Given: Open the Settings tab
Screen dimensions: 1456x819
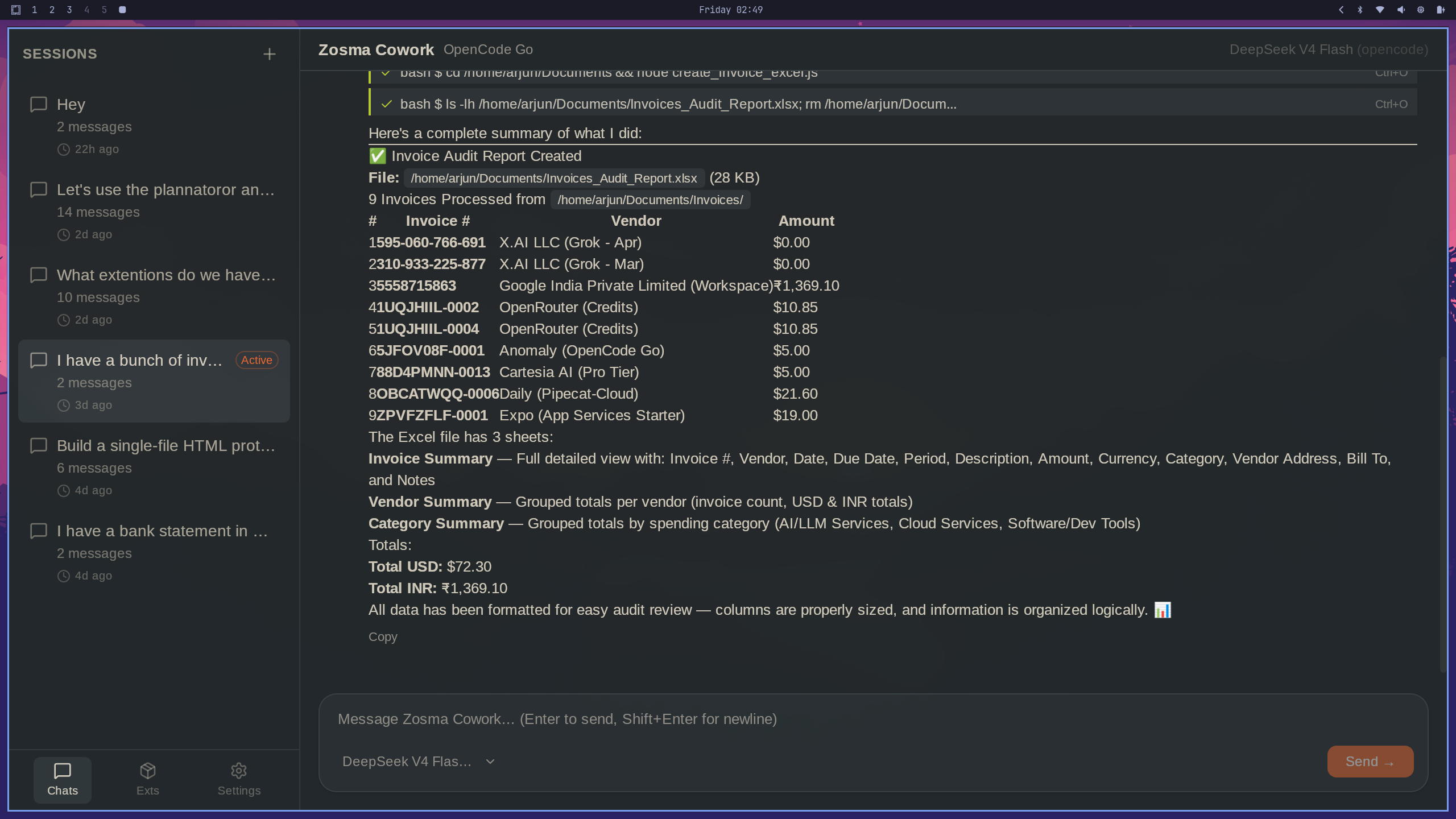Looking at the screenshot, I should click(x=239, y=780).
